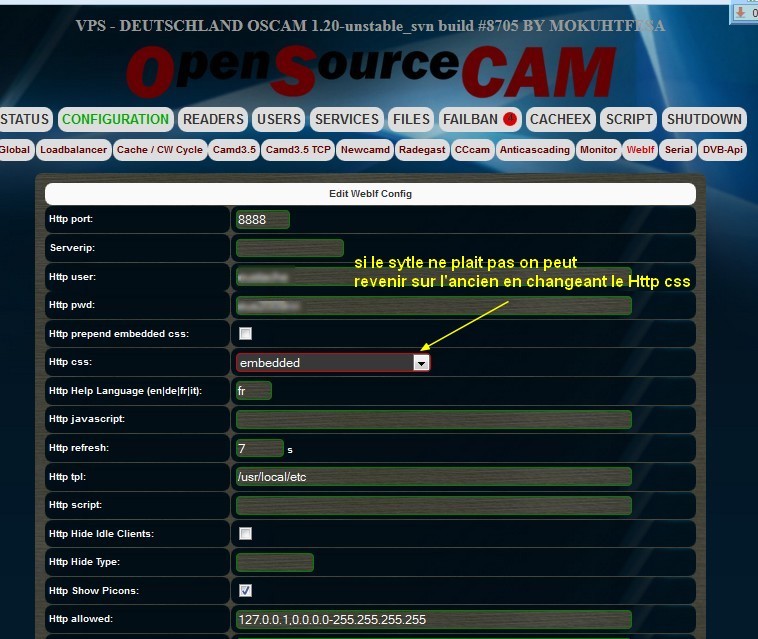Click the SHUTDOWN button
The width and height of the screenshot is (758, 639).
click(704, 119)
